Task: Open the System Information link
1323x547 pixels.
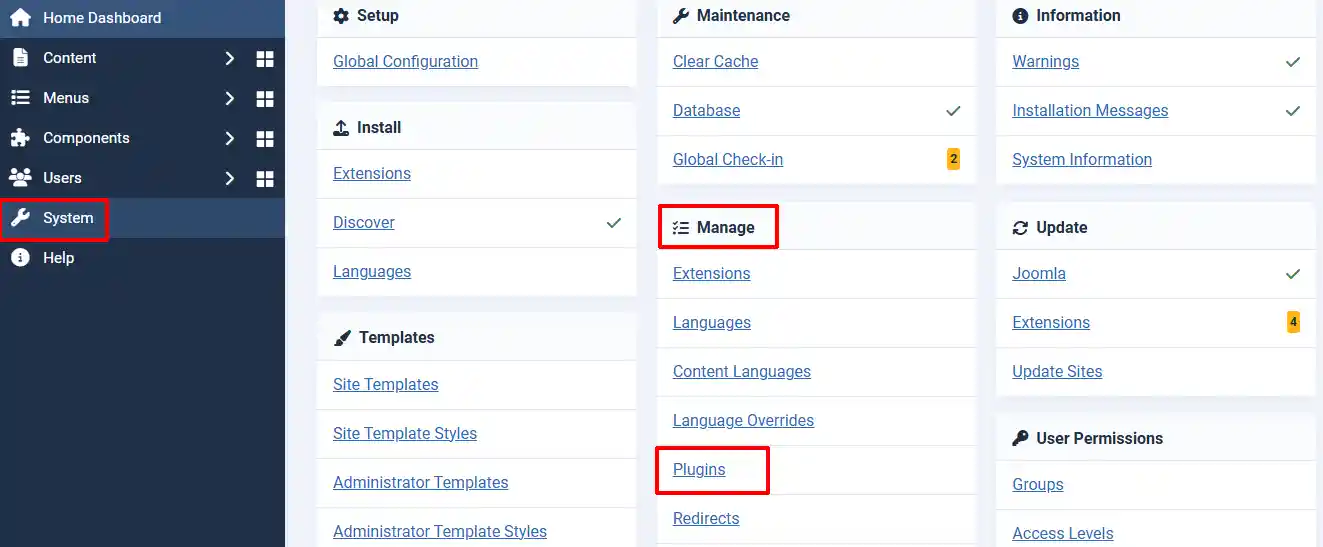Action: click(1082, 159)
